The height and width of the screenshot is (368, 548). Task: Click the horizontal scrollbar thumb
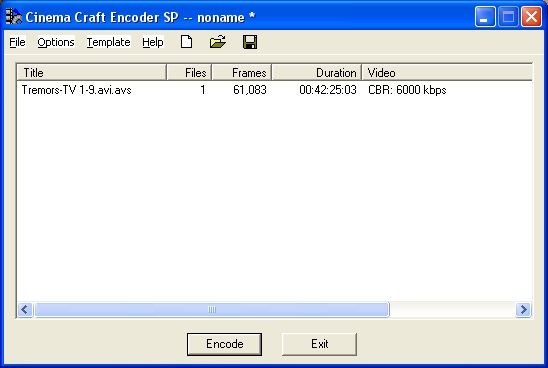(212, 310)
